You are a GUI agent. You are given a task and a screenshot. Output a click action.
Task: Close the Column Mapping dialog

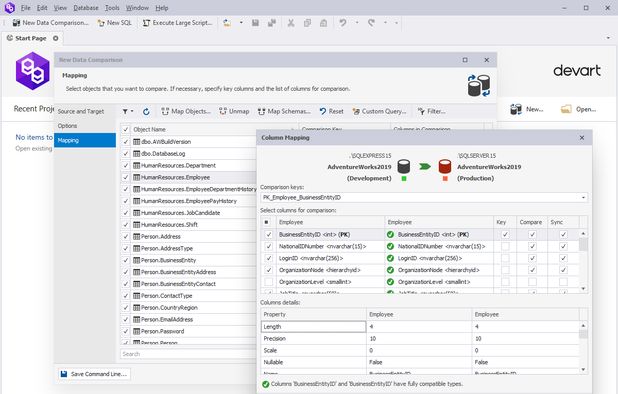582,138
